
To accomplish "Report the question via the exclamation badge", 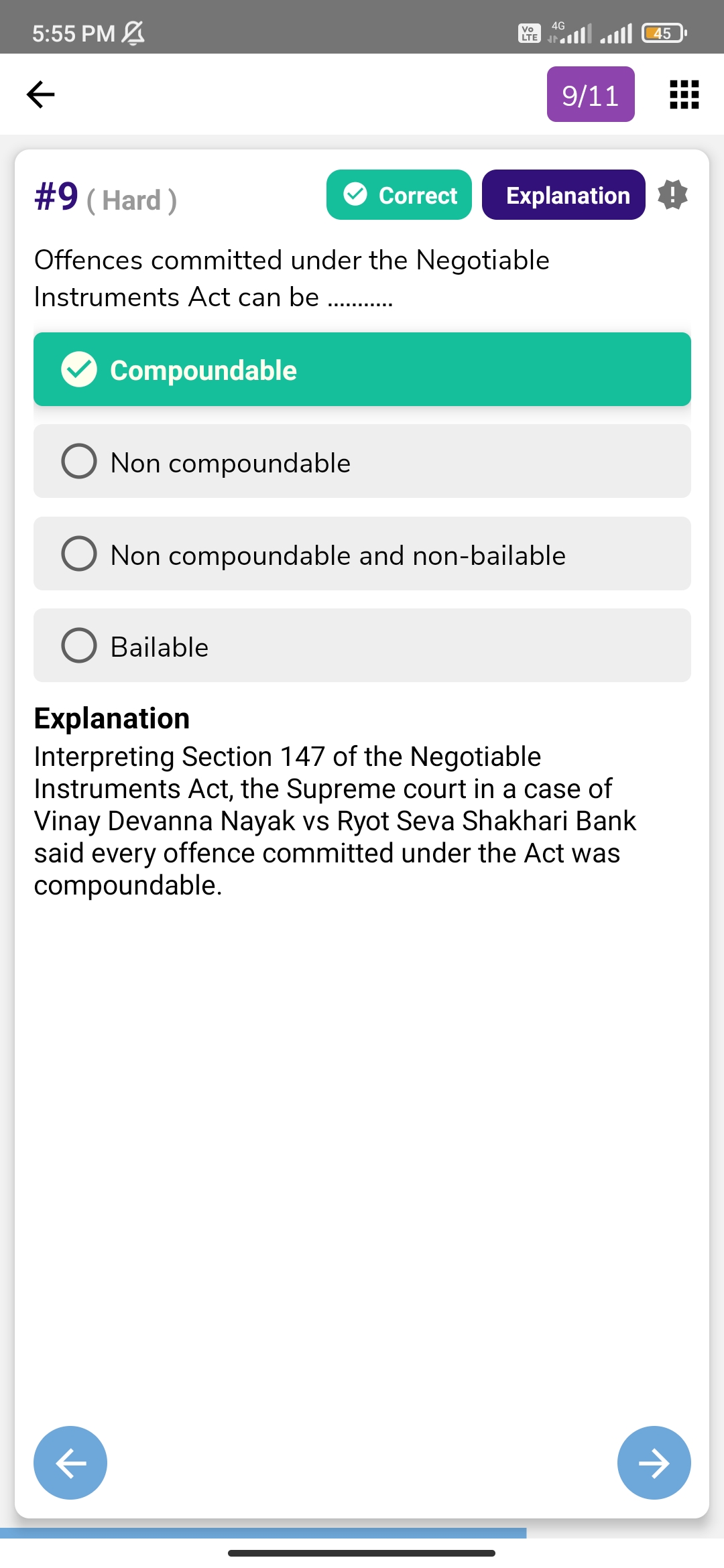I will coord(672,195).
